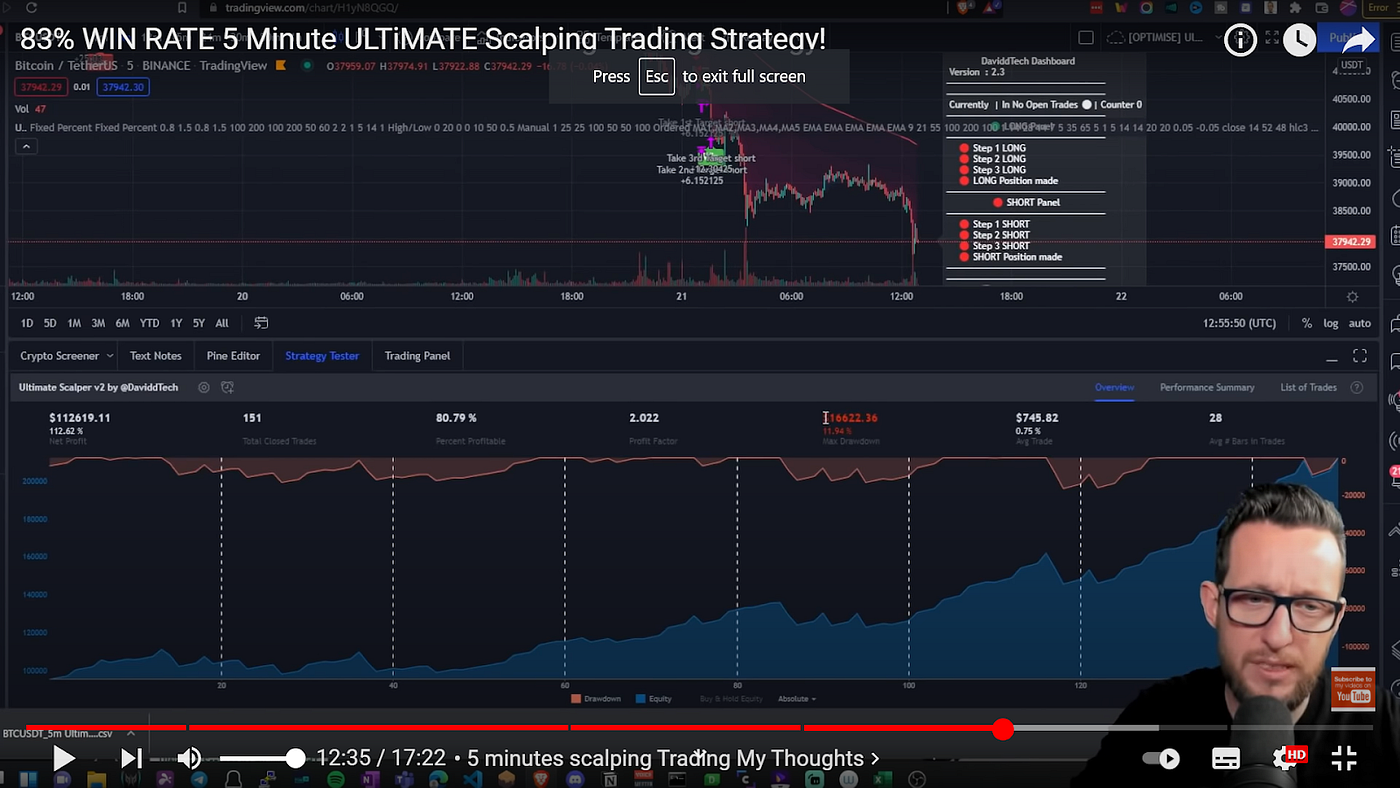Collapse the indicator row using the up chevron
Image resolution: width=1400 pixels, height=788 pixels.
[26, 145]
